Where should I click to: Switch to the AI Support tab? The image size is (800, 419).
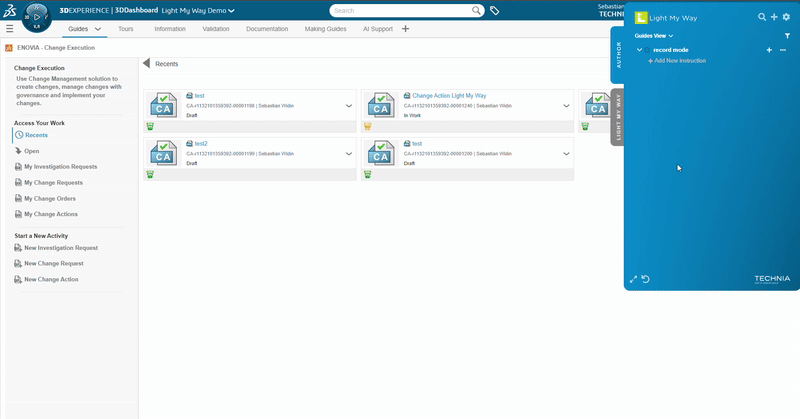pos(378,29)
